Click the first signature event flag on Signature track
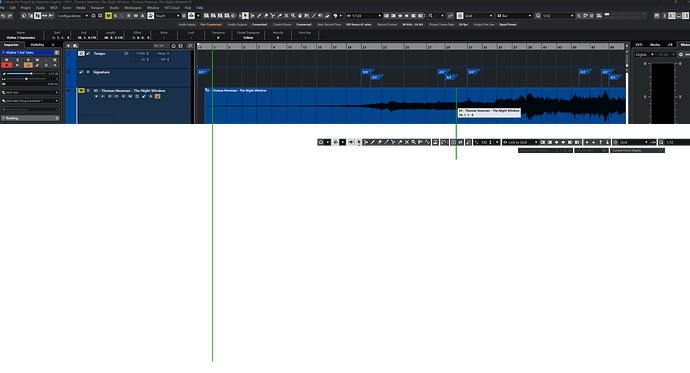 tap(203, 72)
